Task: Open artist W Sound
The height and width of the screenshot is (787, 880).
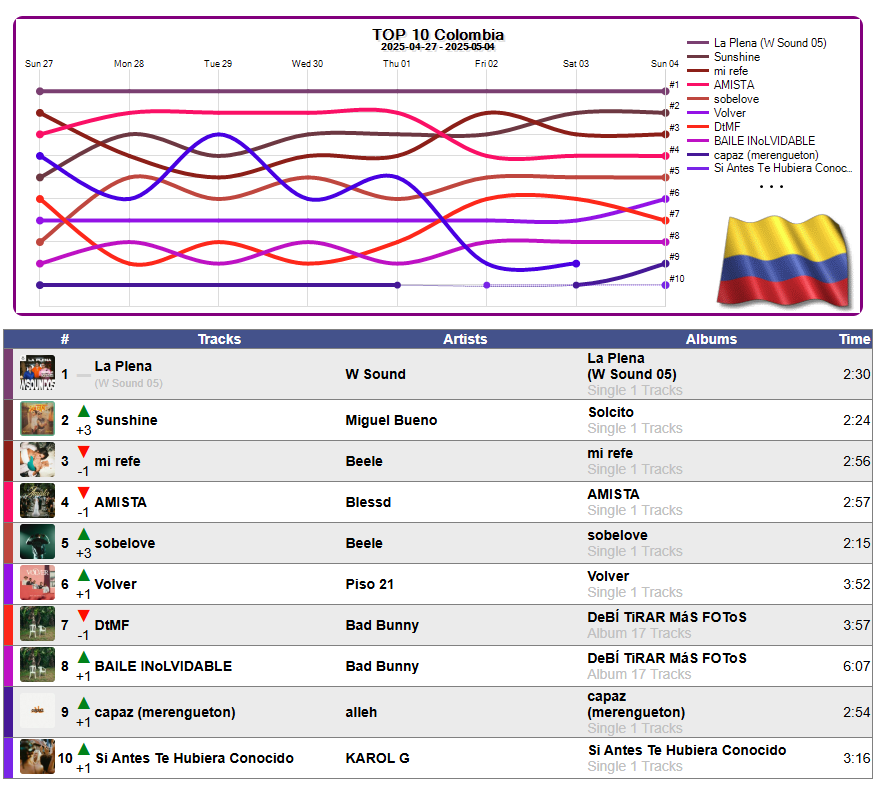Action: (375, 374)
